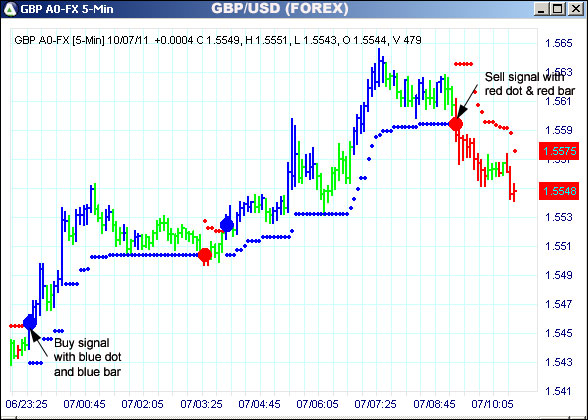Click the large blue buy signal dot near 06/23:25
Screen dimensions: 588x420
click(x=30, y=322)
